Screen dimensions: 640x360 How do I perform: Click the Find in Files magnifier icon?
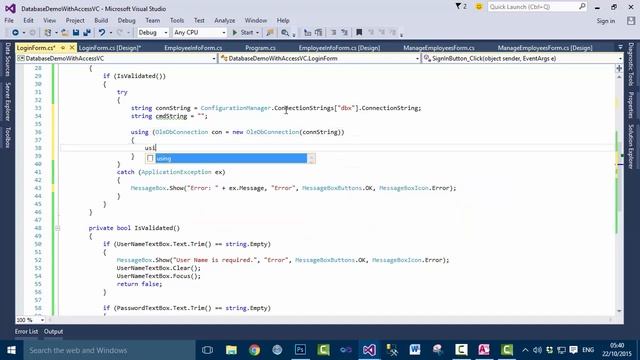[285, 33]
